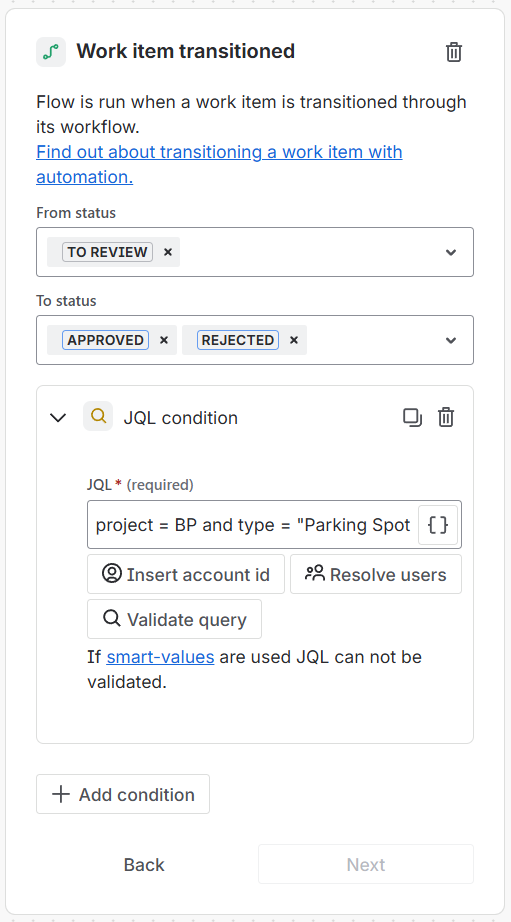
Task: Collapse the JQL condition section
Action: click(x=58, y=418)
